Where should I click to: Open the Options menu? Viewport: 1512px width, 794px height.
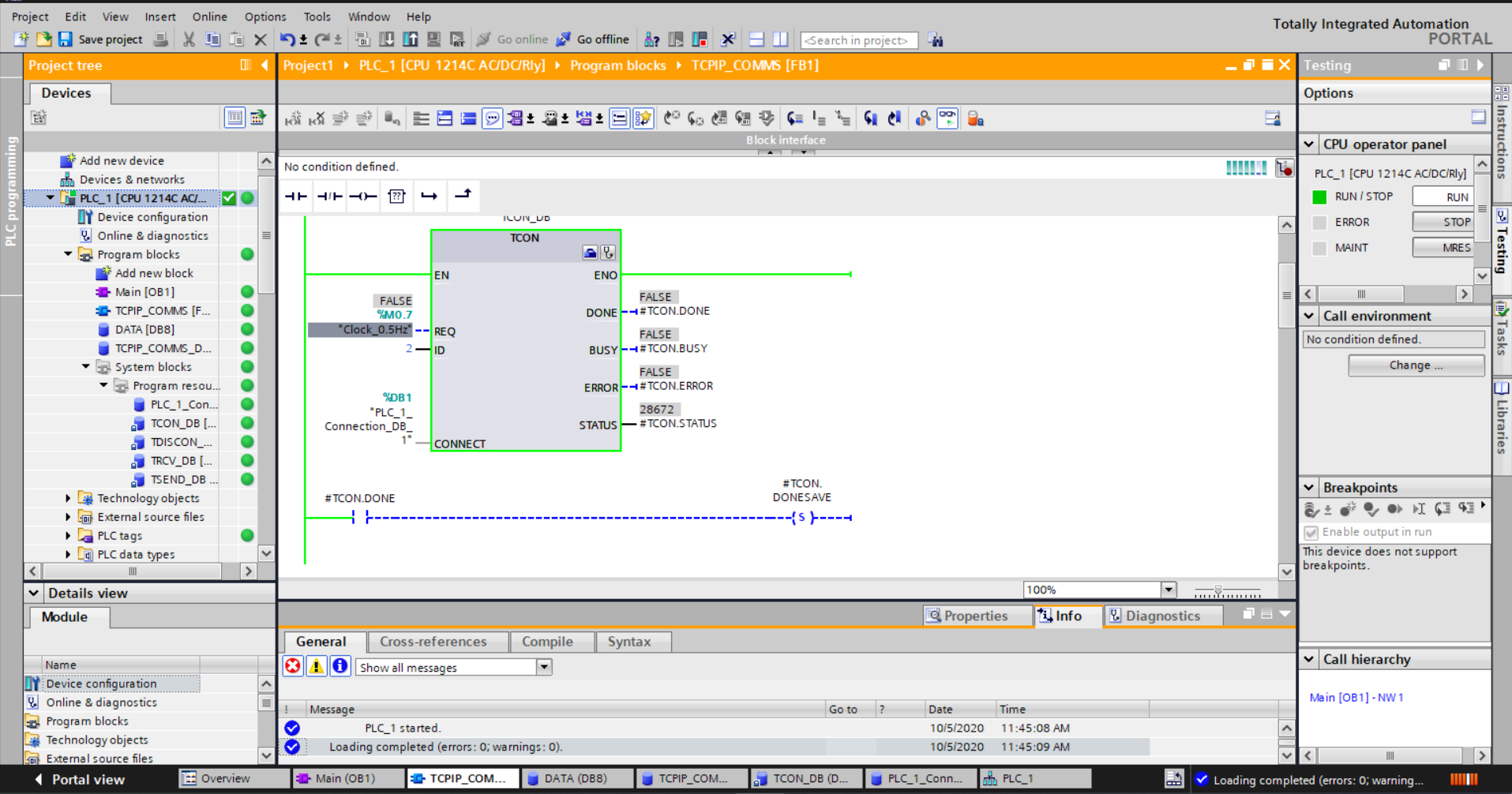[265, 17]
